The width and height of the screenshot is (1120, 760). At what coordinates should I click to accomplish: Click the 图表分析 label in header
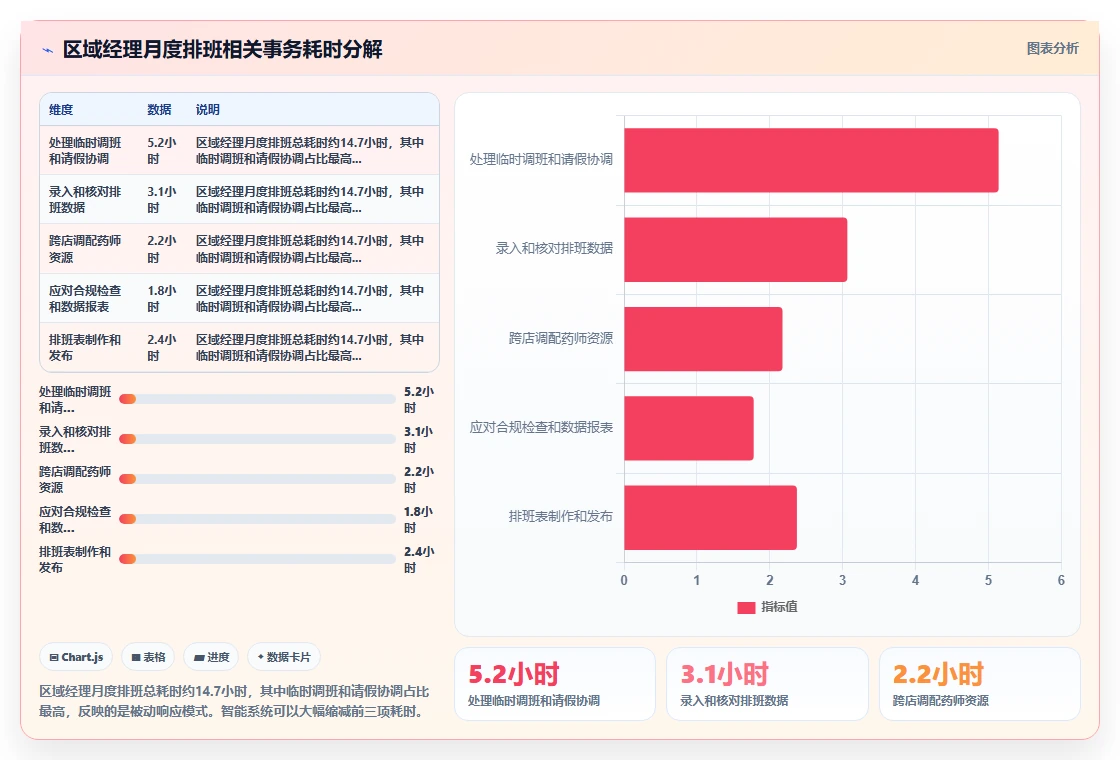point(1052,49)
